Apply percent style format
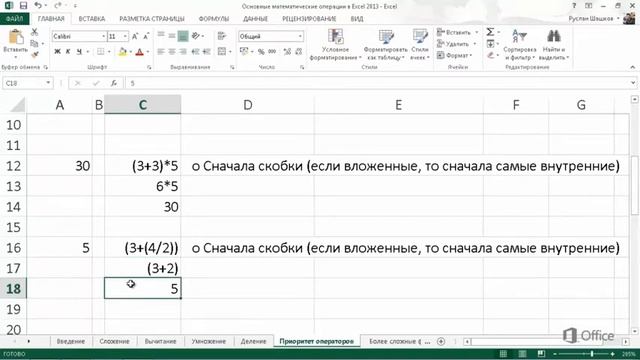Viewport: 640px width, 360px height. 261,51
